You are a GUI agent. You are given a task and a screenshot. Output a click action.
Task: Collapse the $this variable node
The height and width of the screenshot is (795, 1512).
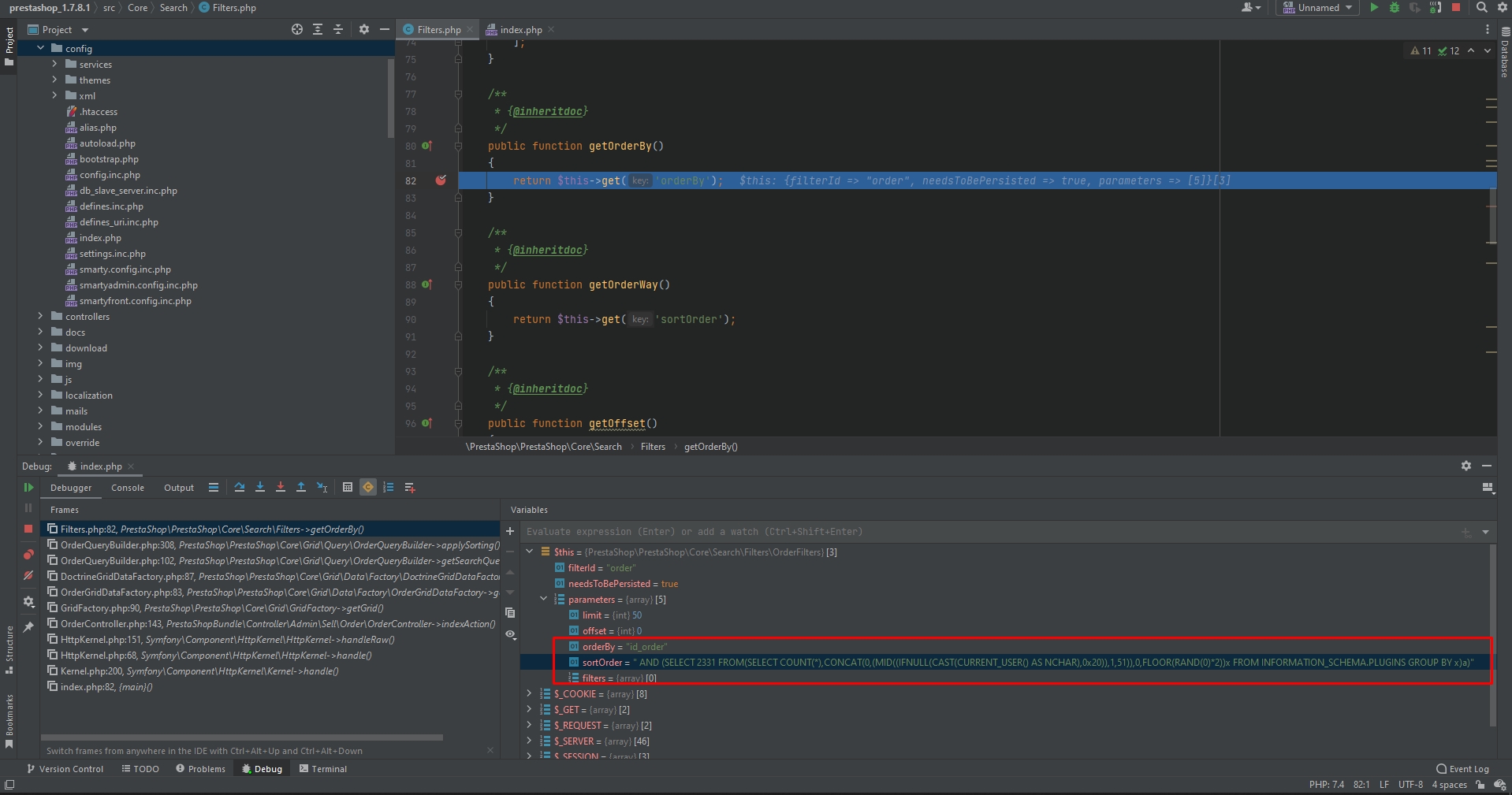coord(530,552)
